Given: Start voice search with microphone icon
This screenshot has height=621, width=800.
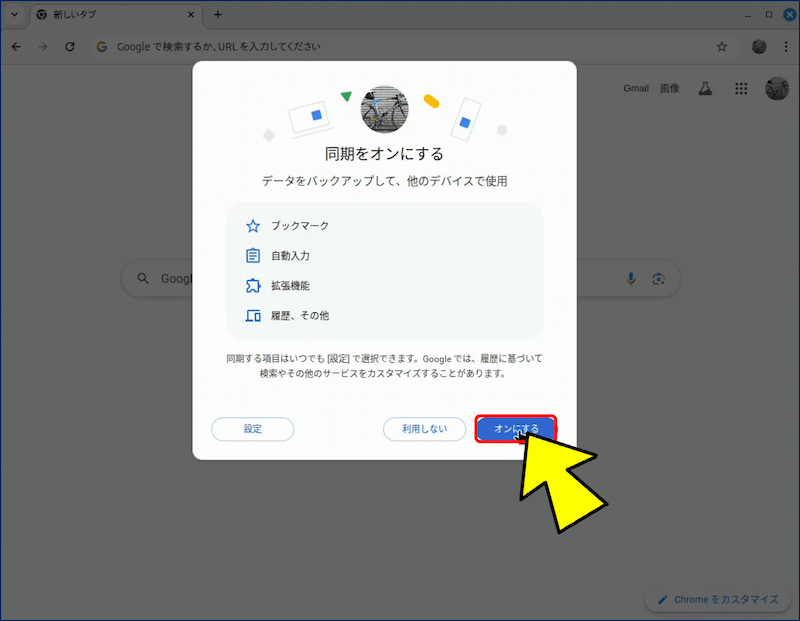Looking at the screenshot, I should coord(631,279).
